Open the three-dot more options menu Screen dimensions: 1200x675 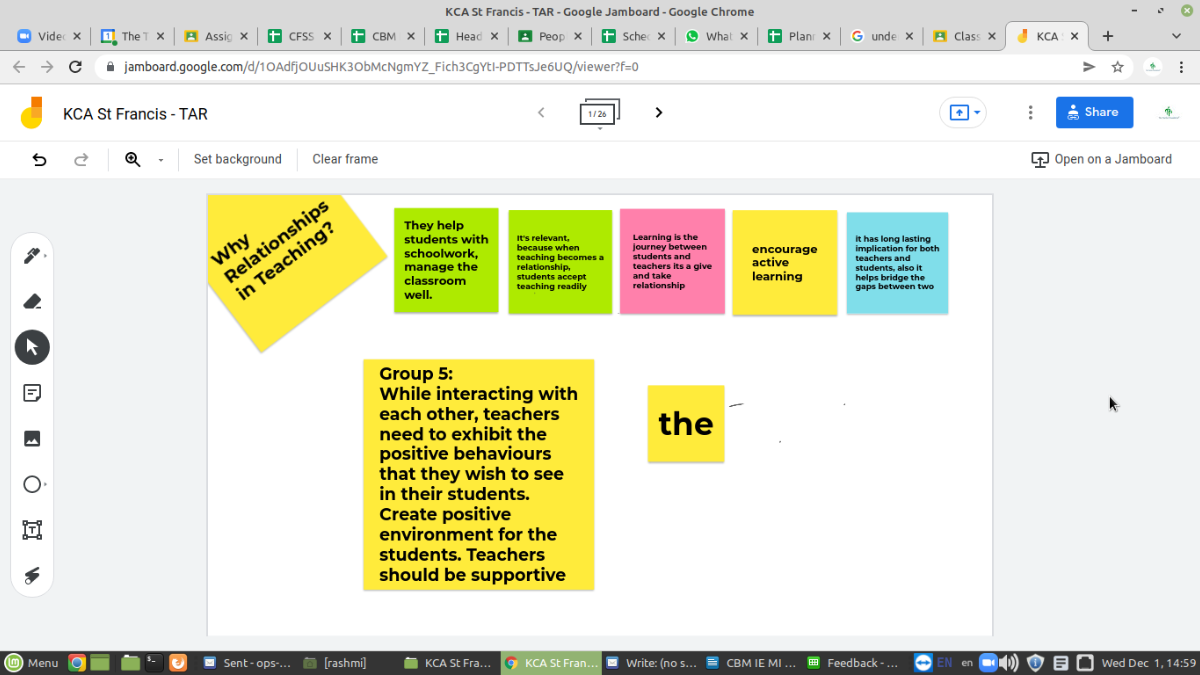click(1030, 112)
